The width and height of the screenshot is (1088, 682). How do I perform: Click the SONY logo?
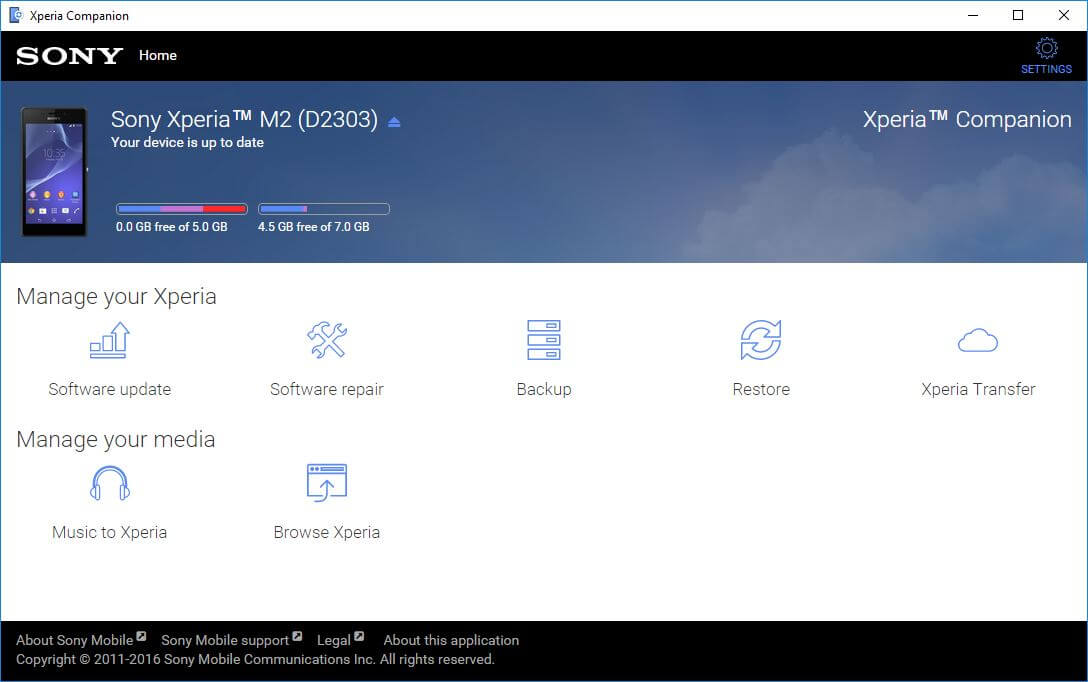tap(69, 56)
